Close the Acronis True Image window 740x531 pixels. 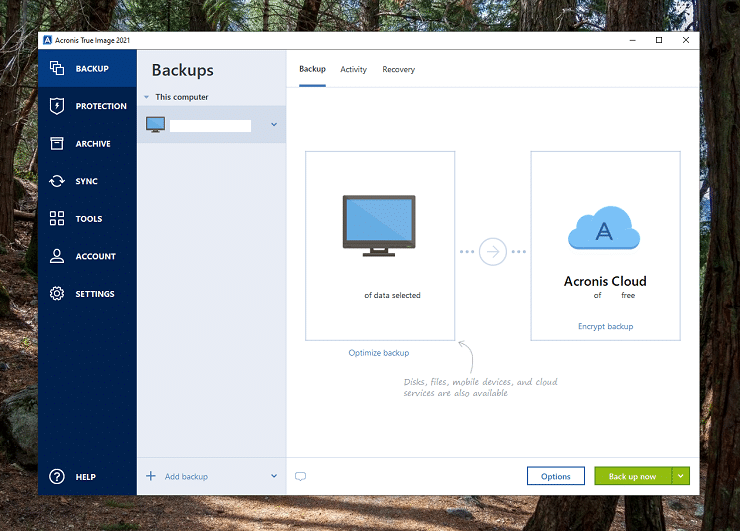tap(686, 40)
